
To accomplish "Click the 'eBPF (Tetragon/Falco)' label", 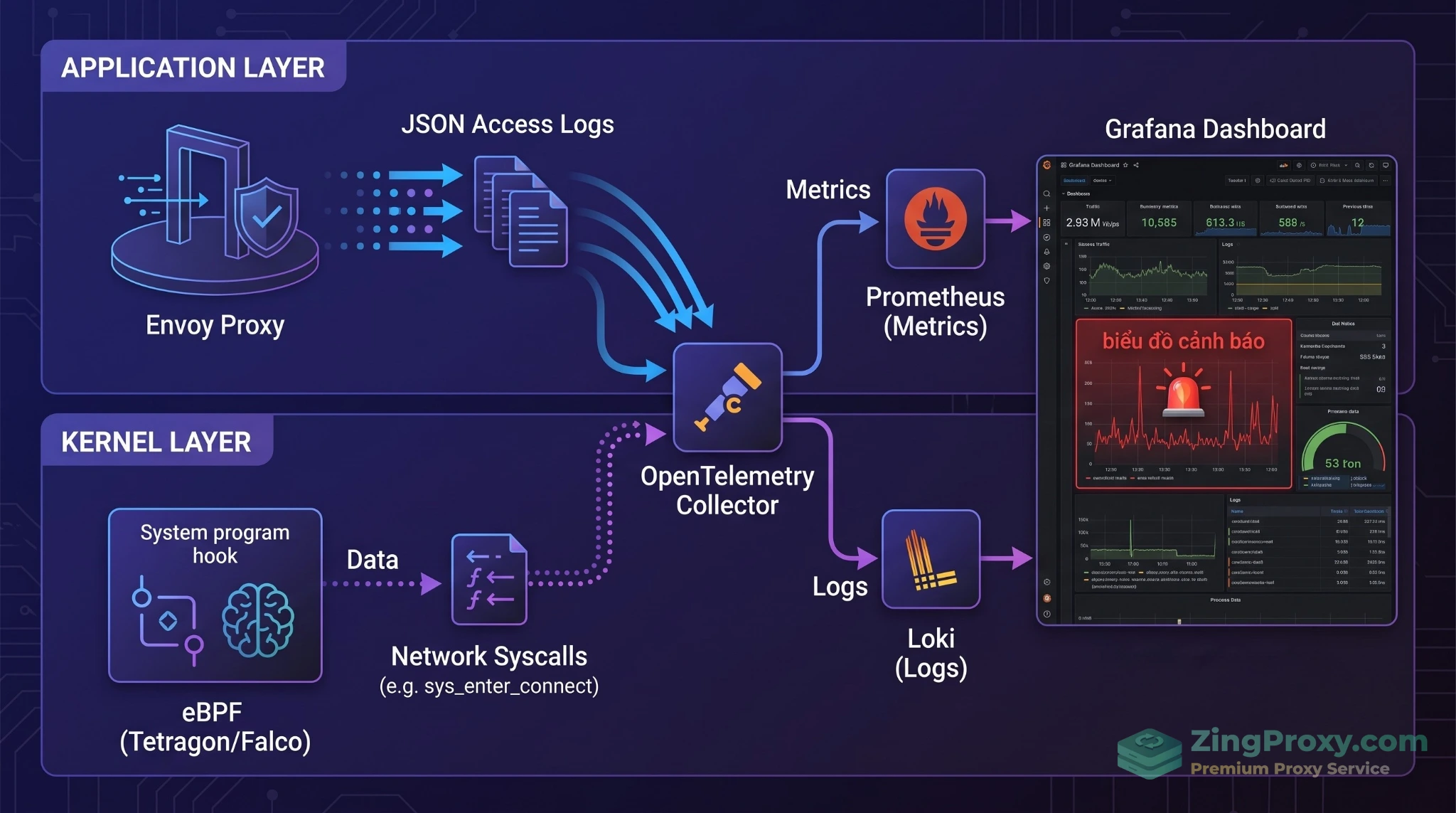I will 215,726.
